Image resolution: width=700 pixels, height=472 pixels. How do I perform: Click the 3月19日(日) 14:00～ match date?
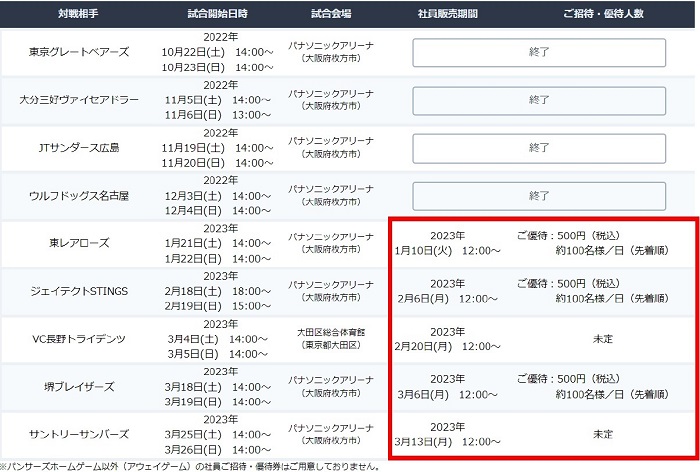pos(217,401)
